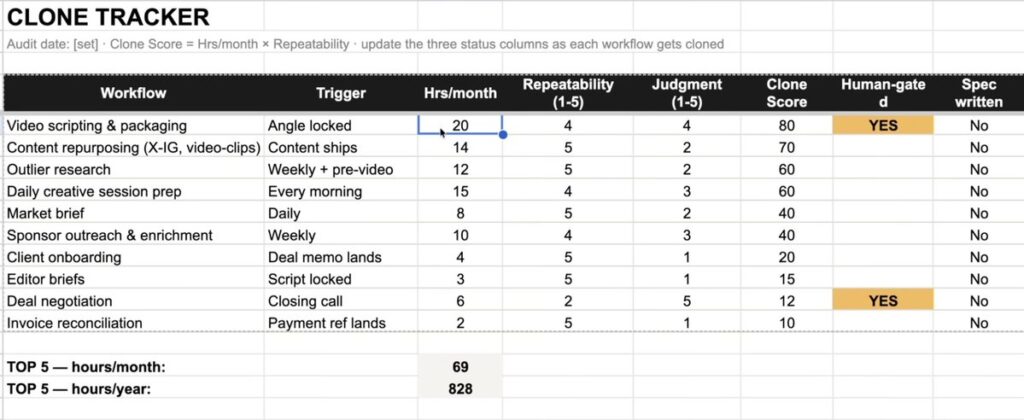Select the 828 hours/year total cell
The image size is (1024, 420).
point(460,389)
